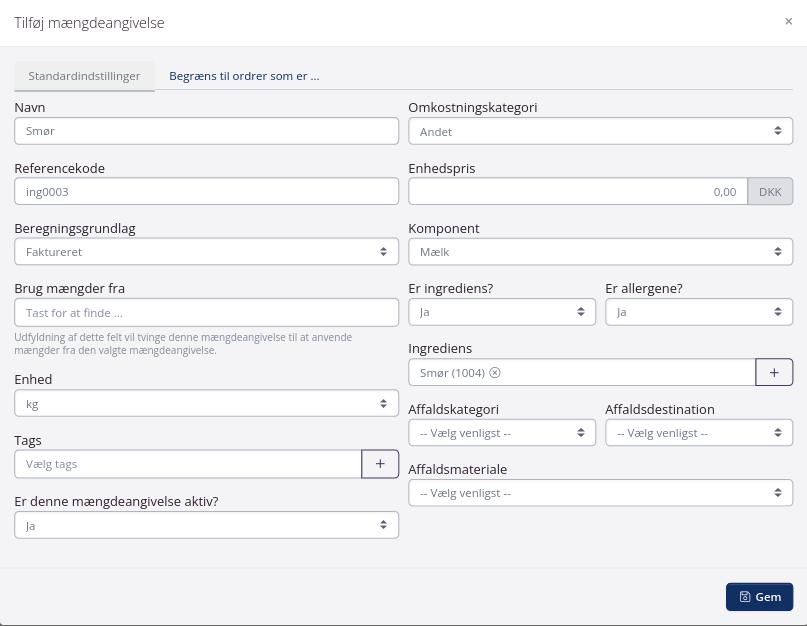The image size is (807, 626).
Task: Toggle the mængdeangivelse aktiv dropdown
Action: (206, 524)
